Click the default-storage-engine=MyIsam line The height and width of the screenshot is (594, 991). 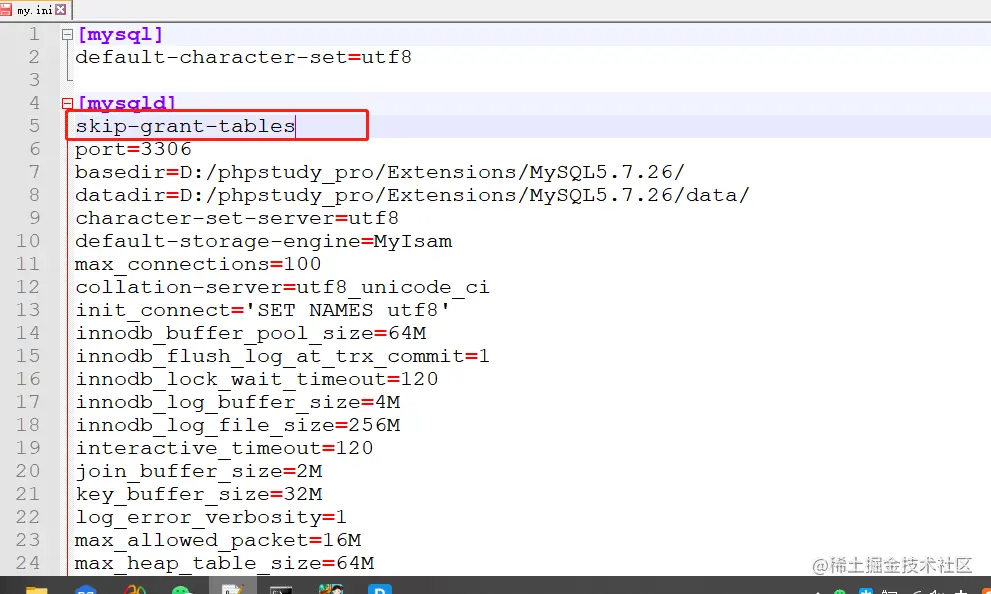click(x=264, y=241)
